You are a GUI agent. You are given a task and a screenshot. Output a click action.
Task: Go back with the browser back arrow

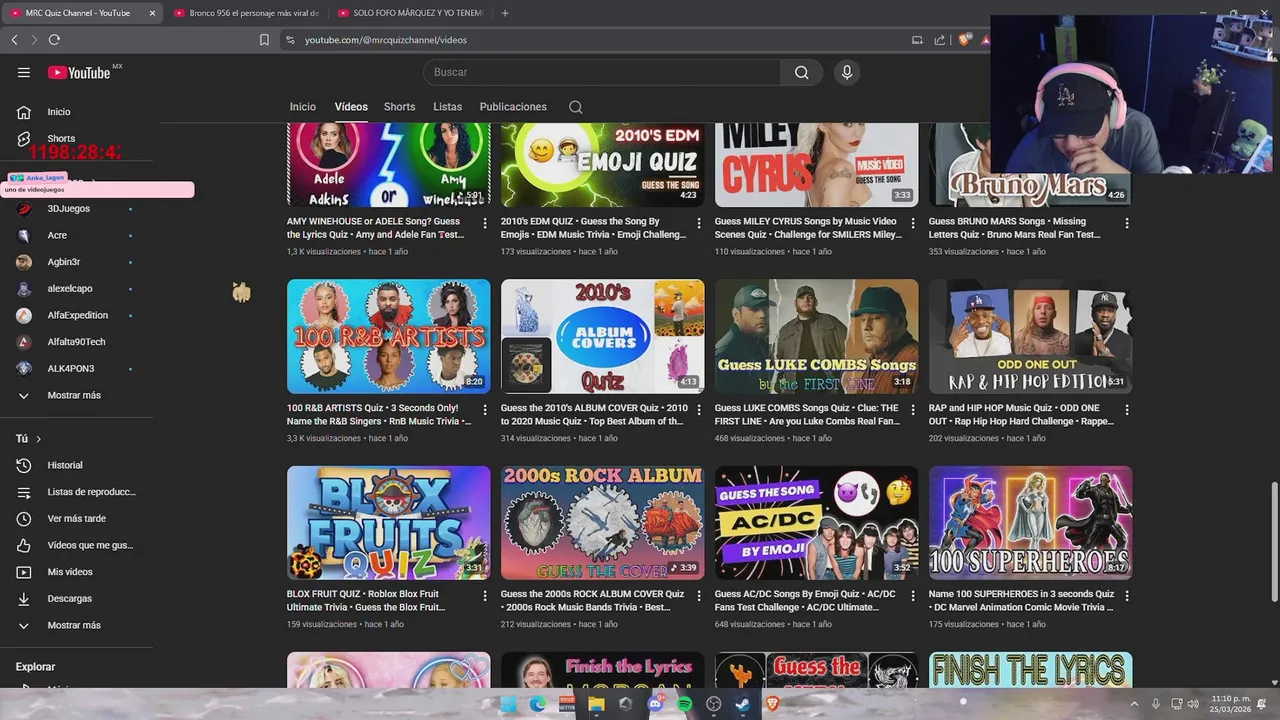14,40
